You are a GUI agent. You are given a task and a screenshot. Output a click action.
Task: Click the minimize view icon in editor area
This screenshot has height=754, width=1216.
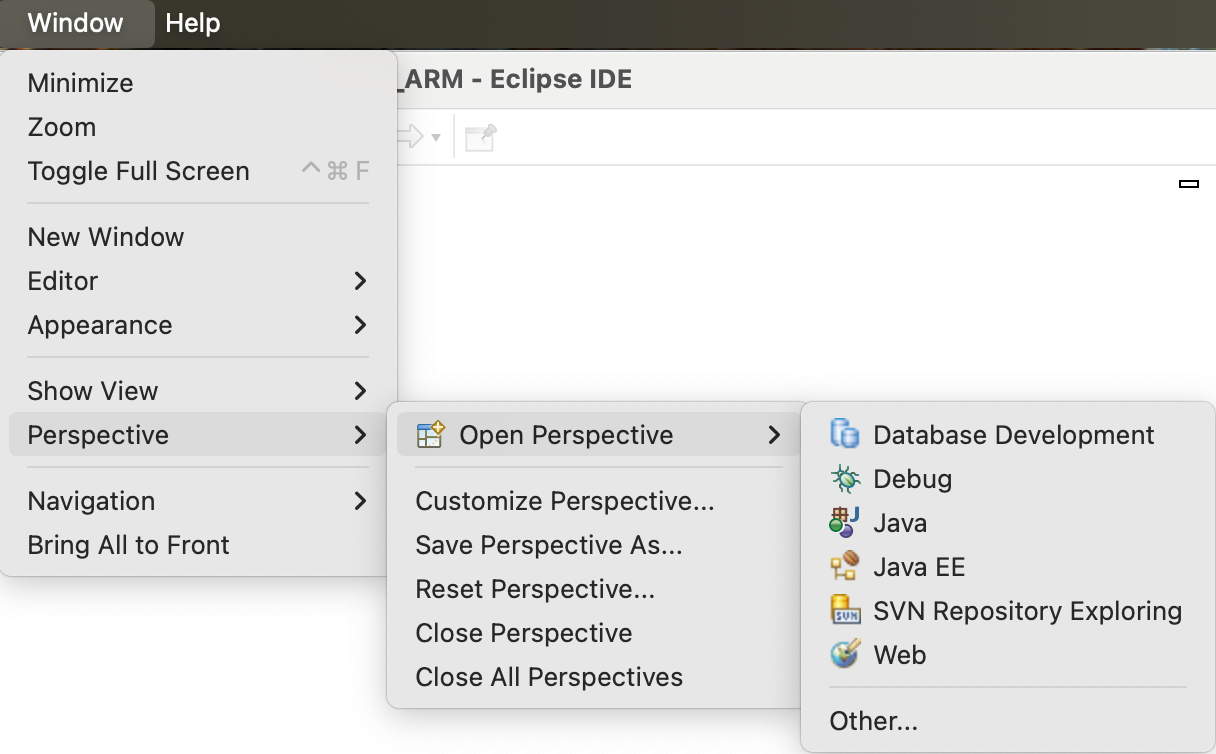pyautogui.click(x=1189, y=184)
